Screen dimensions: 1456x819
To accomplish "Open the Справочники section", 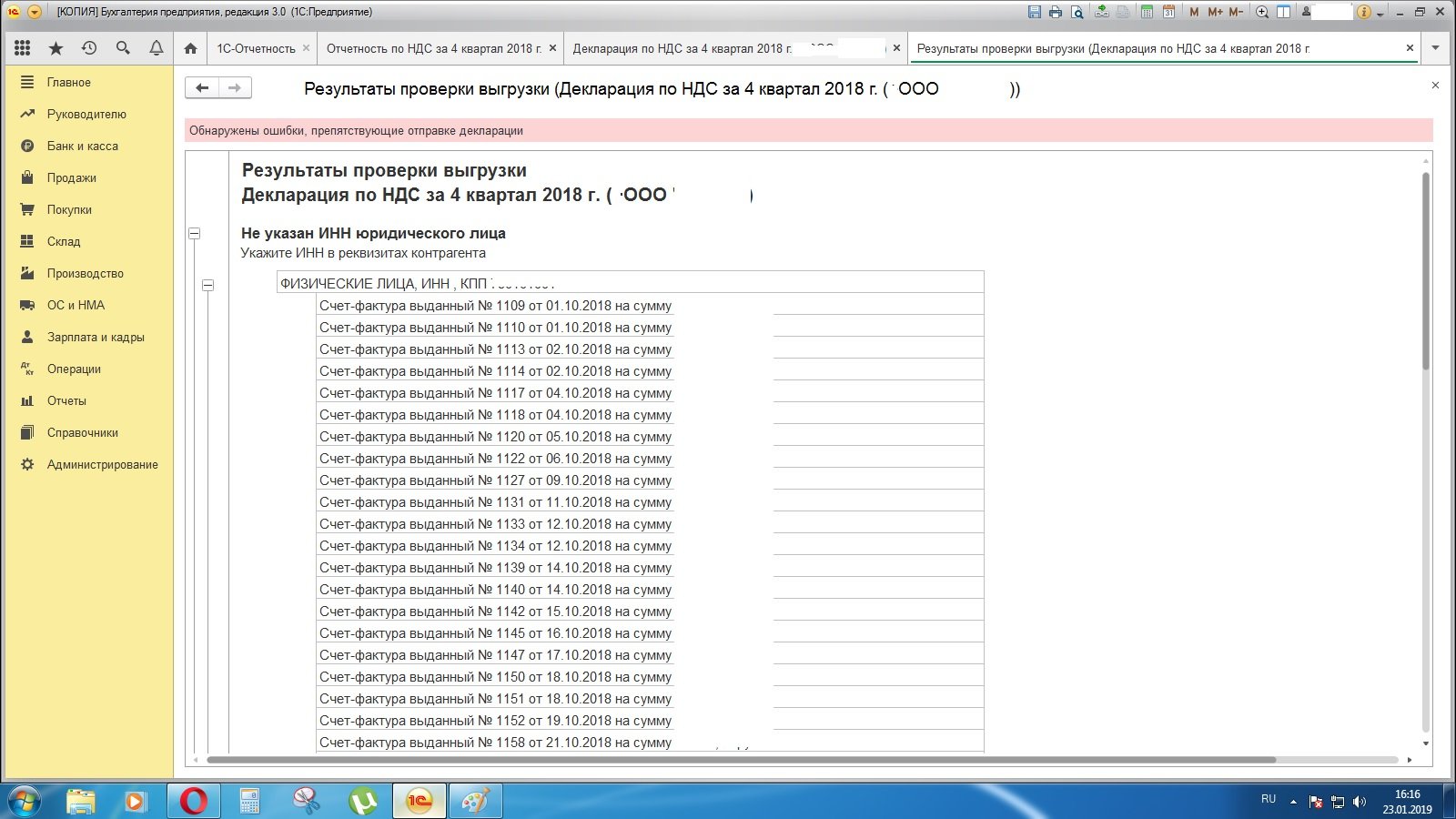I will click(x=88, y=432).
